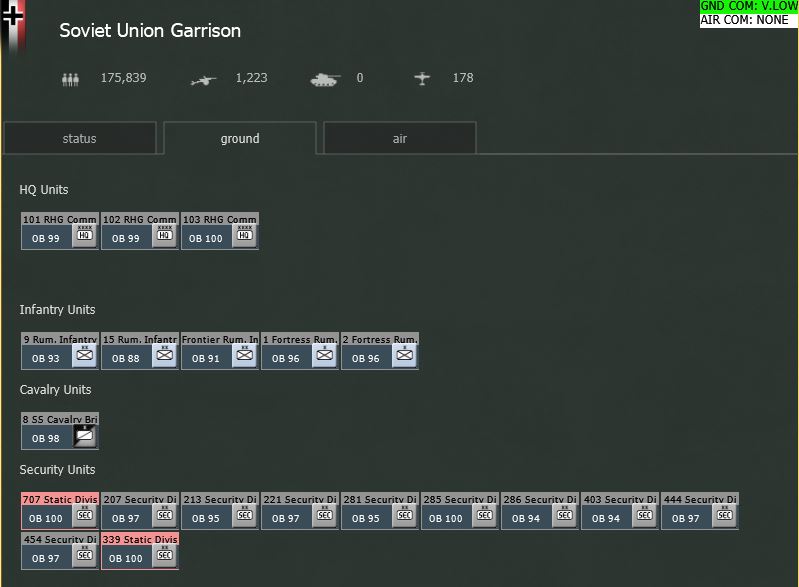
Task: Click SEC icon of 707 Static Division
Action: 85,516
